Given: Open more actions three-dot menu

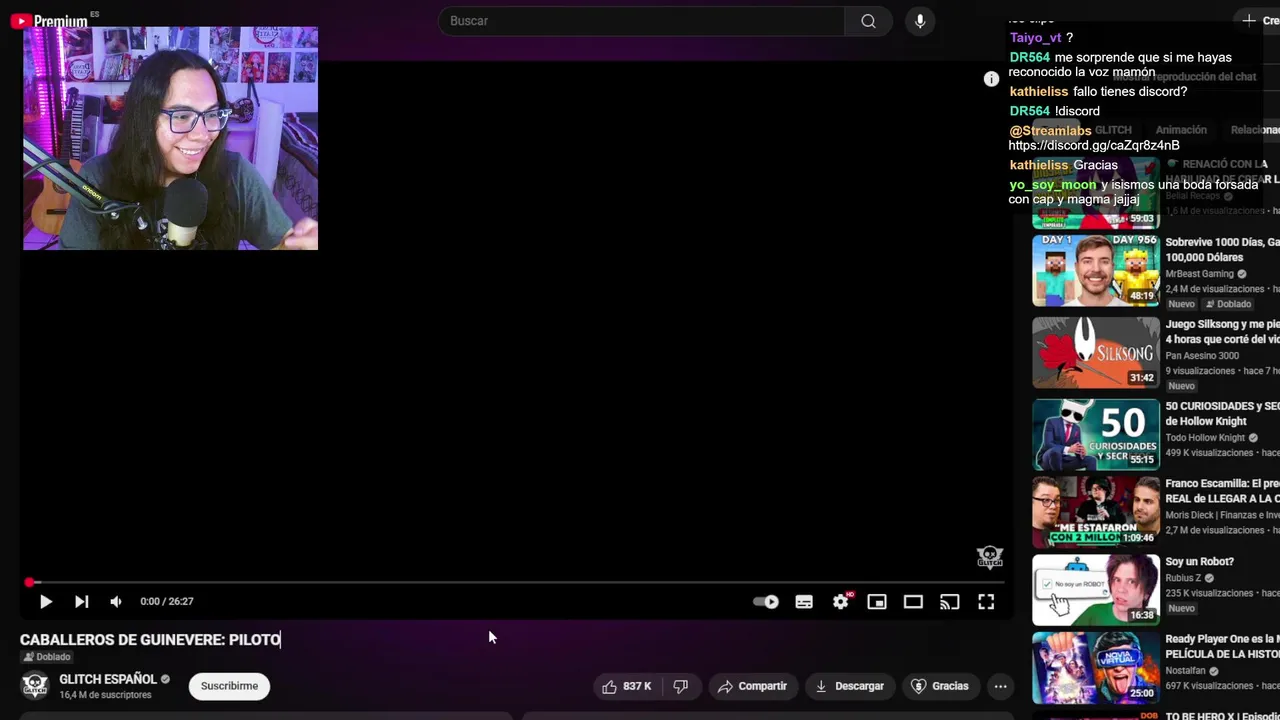Looking at the screenshot, I should point(1000,686).
